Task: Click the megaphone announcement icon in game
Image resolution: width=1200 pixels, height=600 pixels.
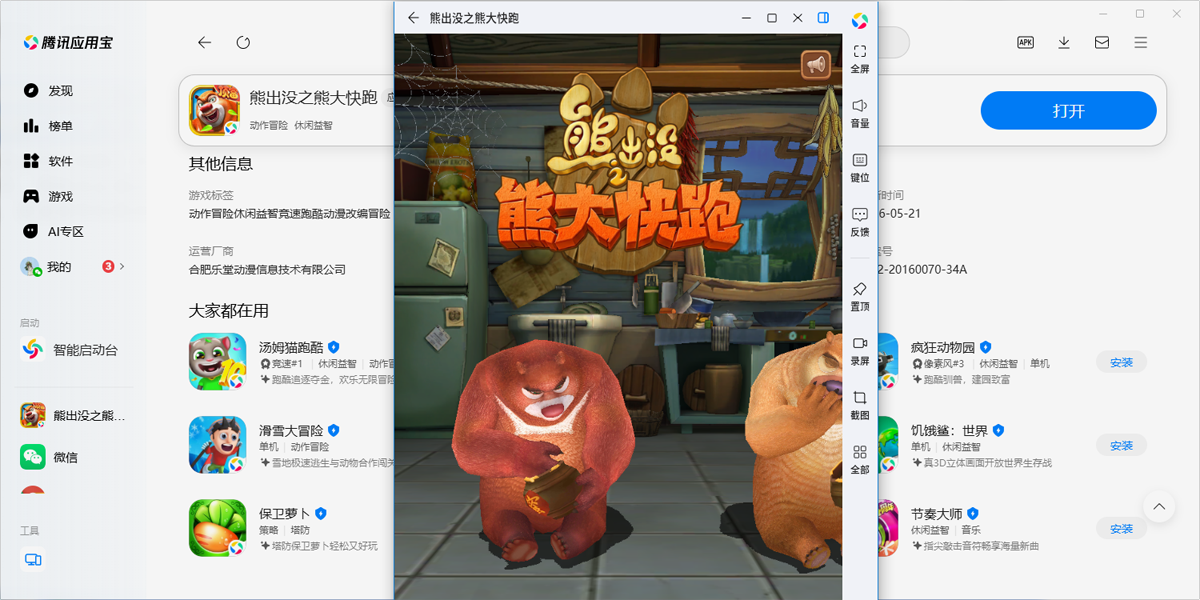Action: click(x=816, y=64)
